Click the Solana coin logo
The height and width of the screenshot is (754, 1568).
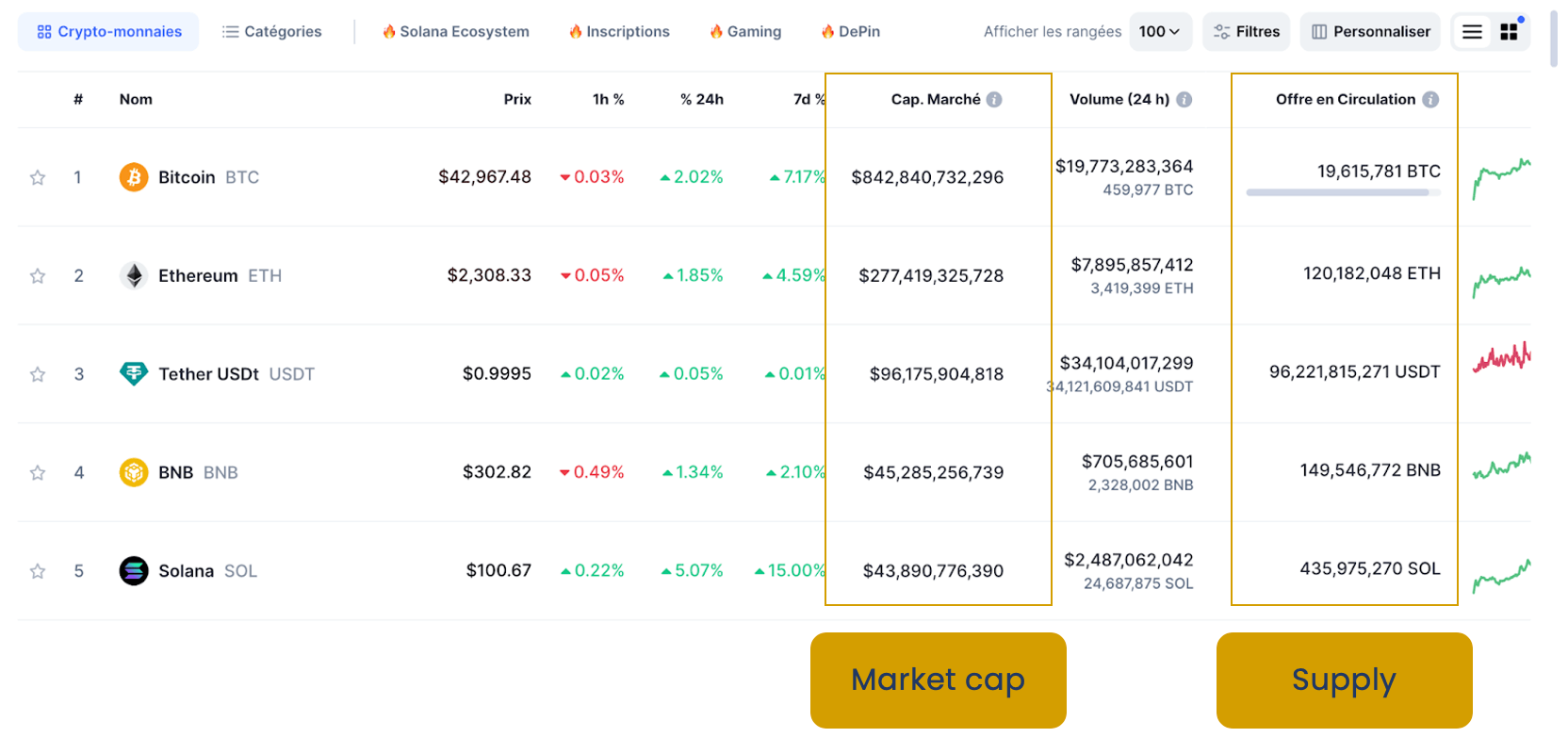(x=134, y=569)
